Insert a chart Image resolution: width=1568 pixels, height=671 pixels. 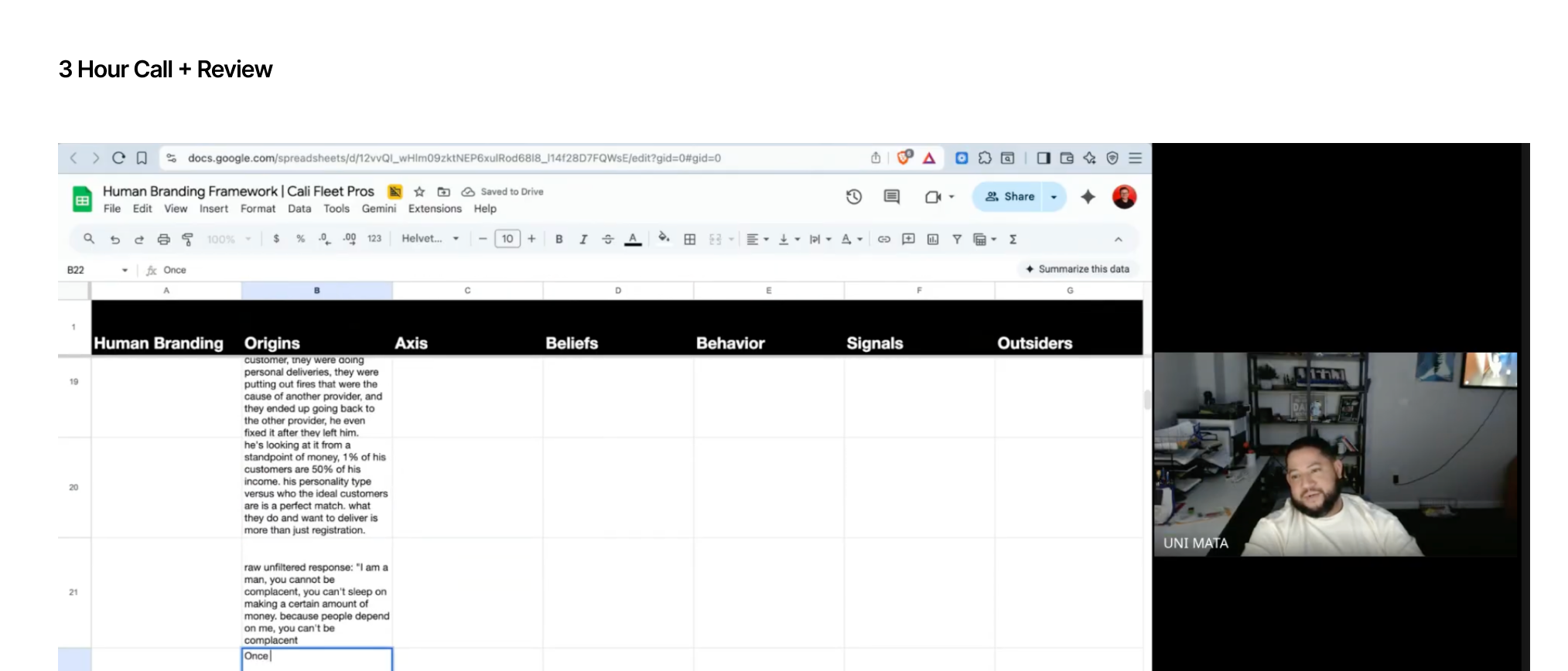click(933, 240)
